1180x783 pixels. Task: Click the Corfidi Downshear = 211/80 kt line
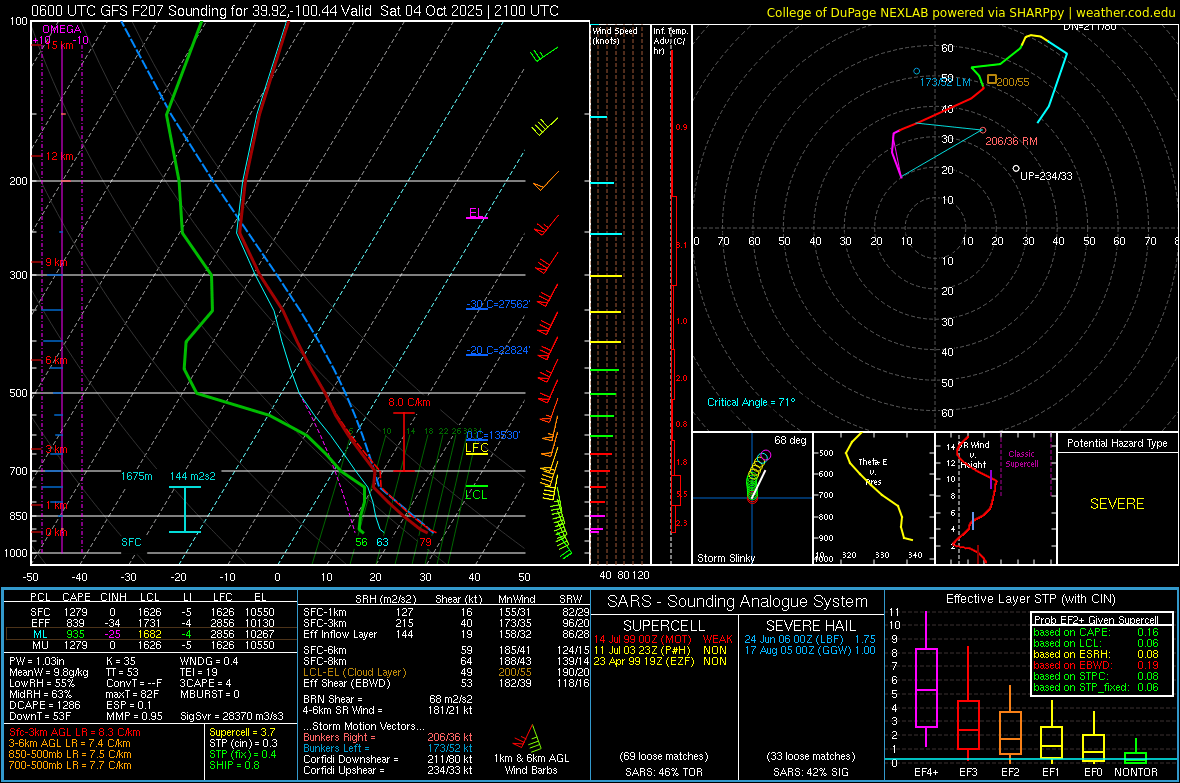(388, 759)
